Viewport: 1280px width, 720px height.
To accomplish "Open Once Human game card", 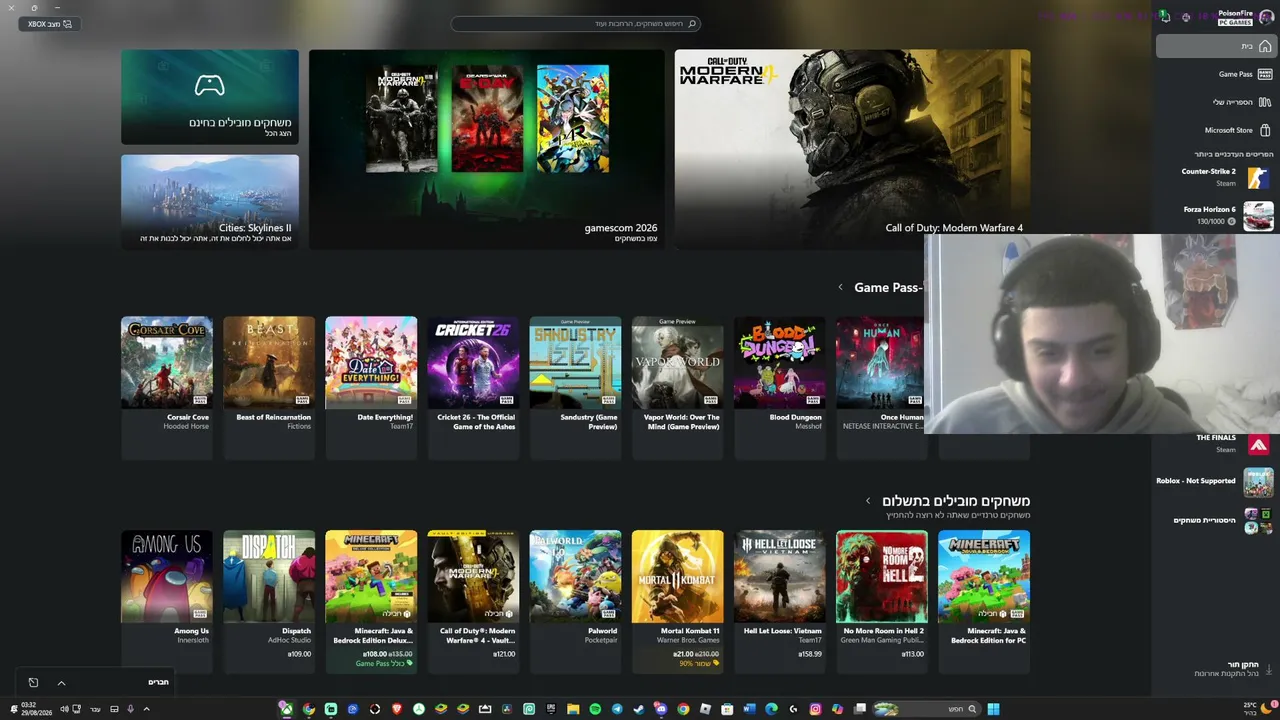I will point(881,388).
